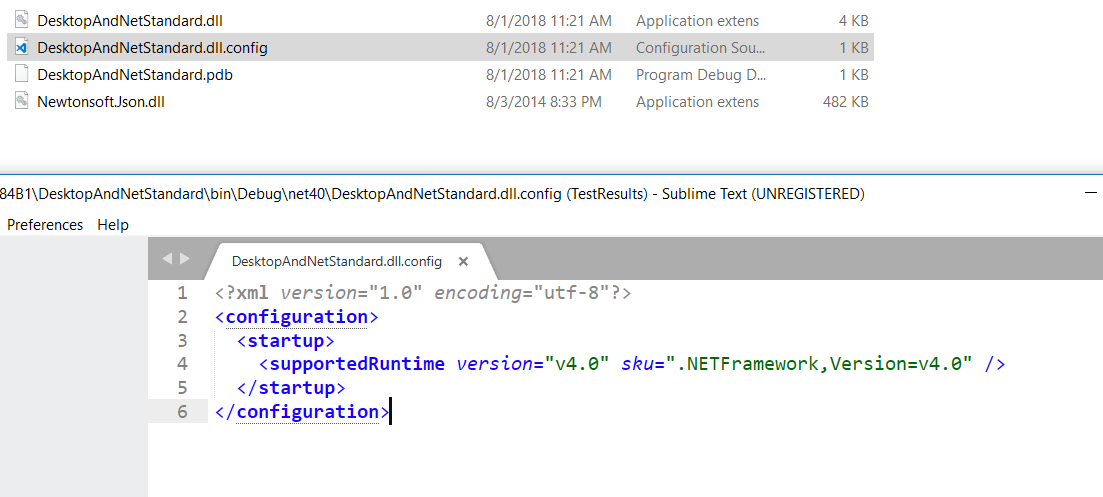Click the "utf-8" encoding value

coord(570,293)
